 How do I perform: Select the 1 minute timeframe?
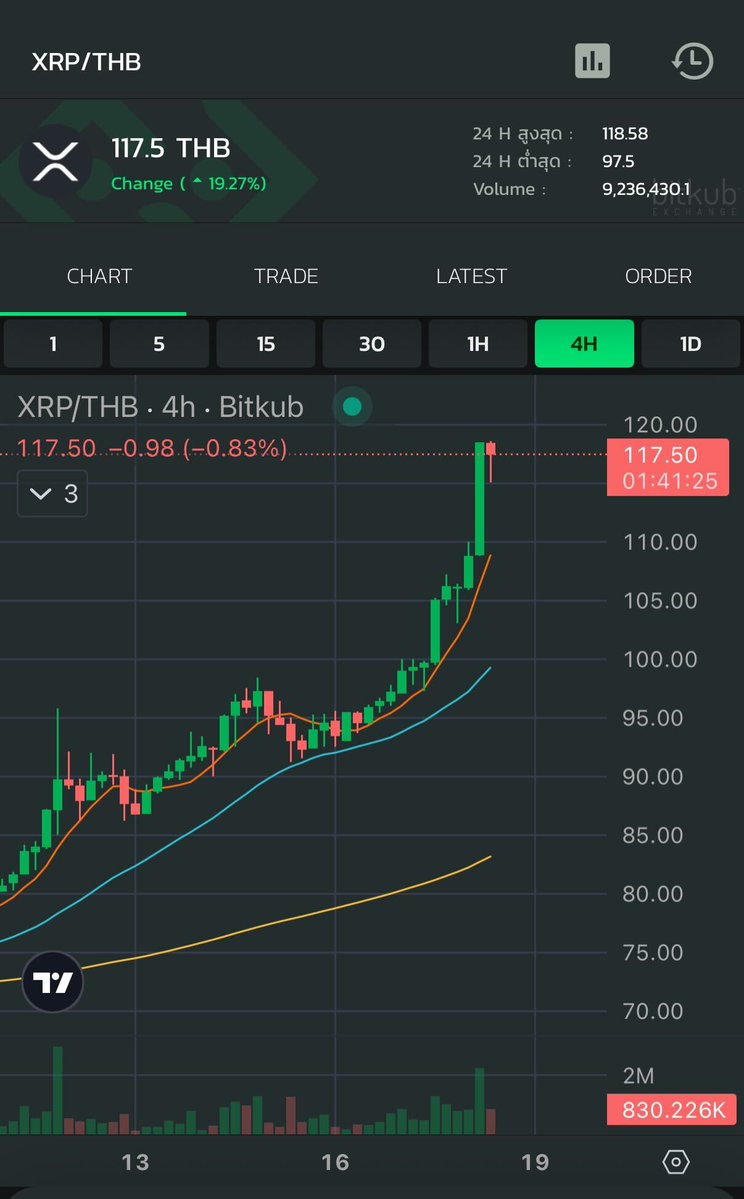point(53,343)
